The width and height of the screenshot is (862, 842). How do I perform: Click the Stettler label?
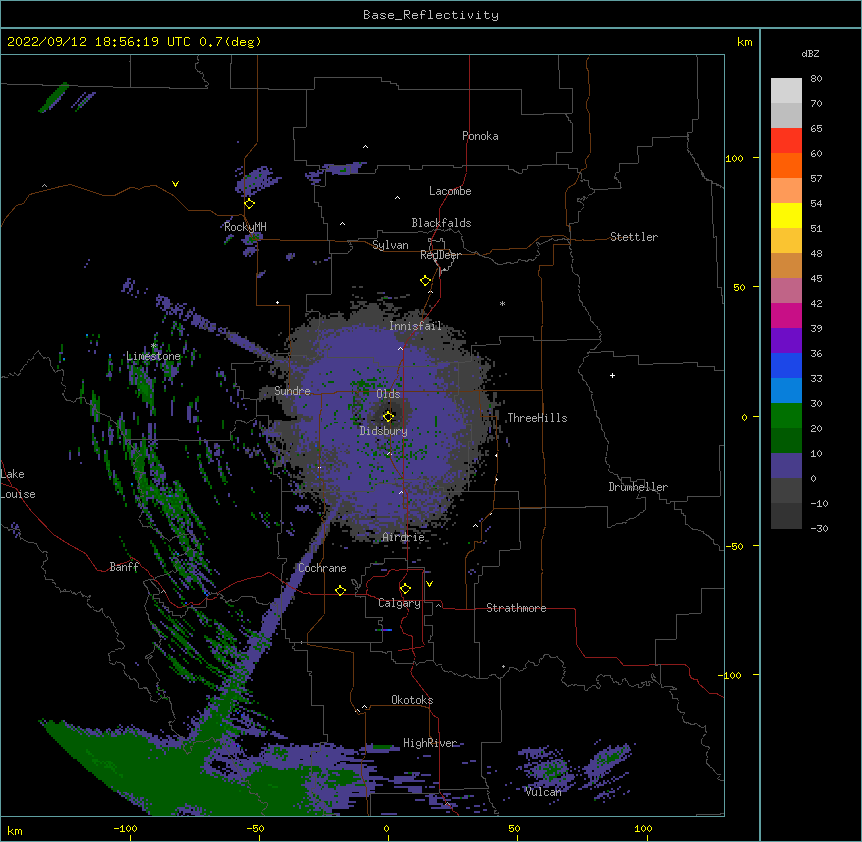[634, 237]
